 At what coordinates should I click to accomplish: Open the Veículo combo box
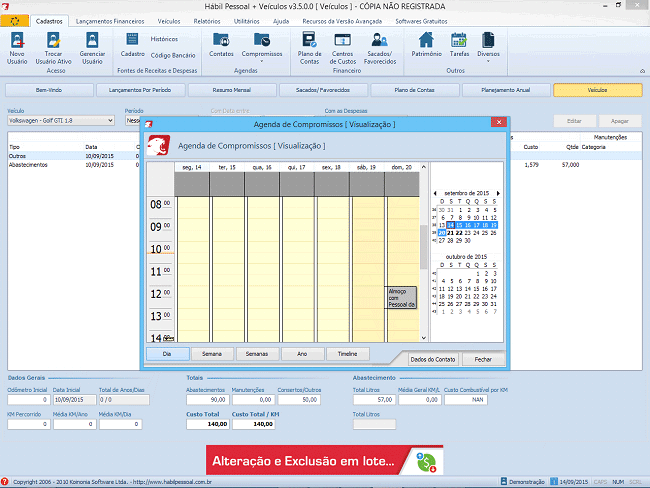[x=61, y=121]
